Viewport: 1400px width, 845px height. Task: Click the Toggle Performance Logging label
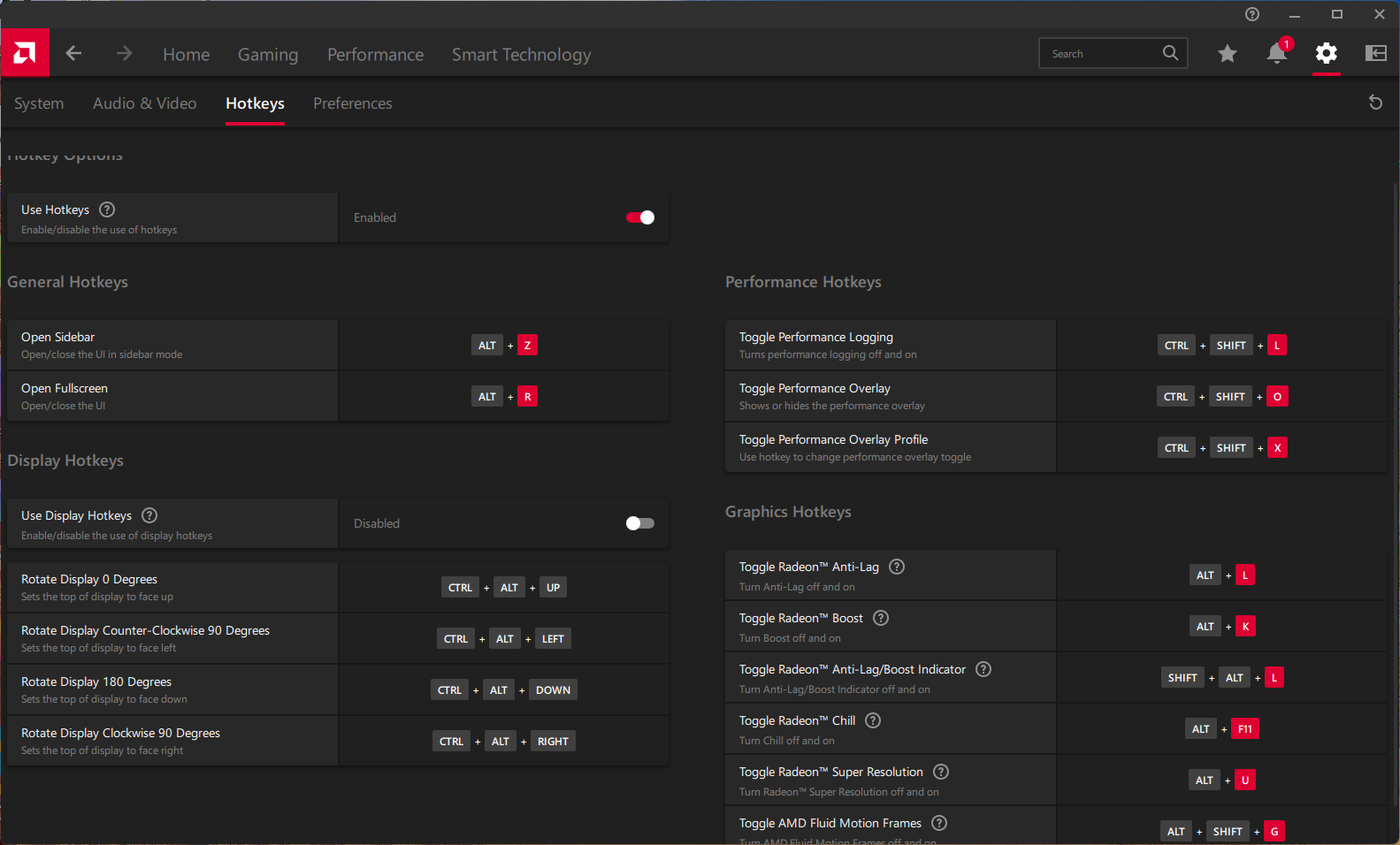point(816,337)
